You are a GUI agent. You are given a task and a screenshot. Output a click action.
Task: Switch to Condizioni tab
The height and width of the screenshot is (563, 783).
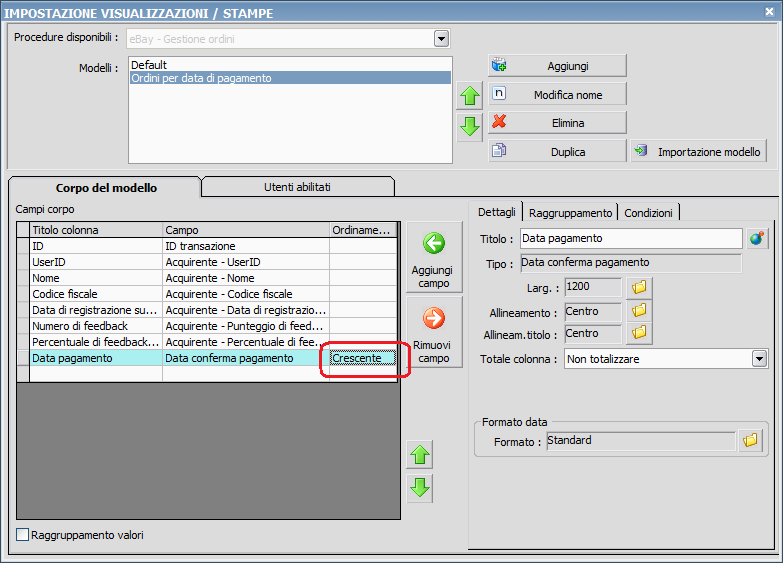[x=648, y=213]
